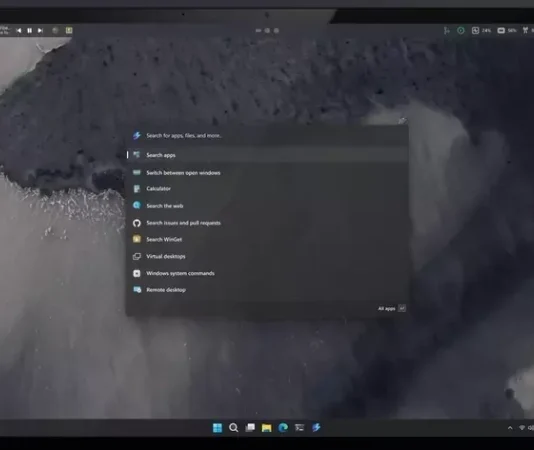Pause media playback in top bar
This screenshot has height=450, width=534.
(x=30, y=31)
